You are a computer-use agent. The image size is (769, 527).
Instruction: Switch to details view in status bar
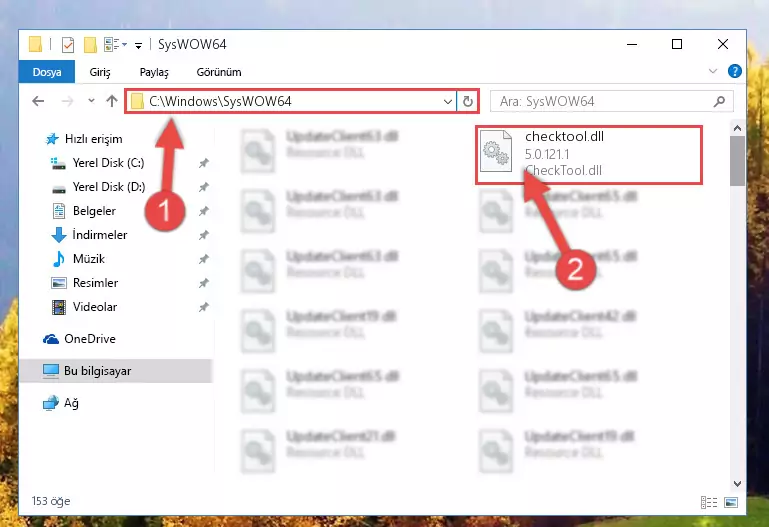click(709, 502)
